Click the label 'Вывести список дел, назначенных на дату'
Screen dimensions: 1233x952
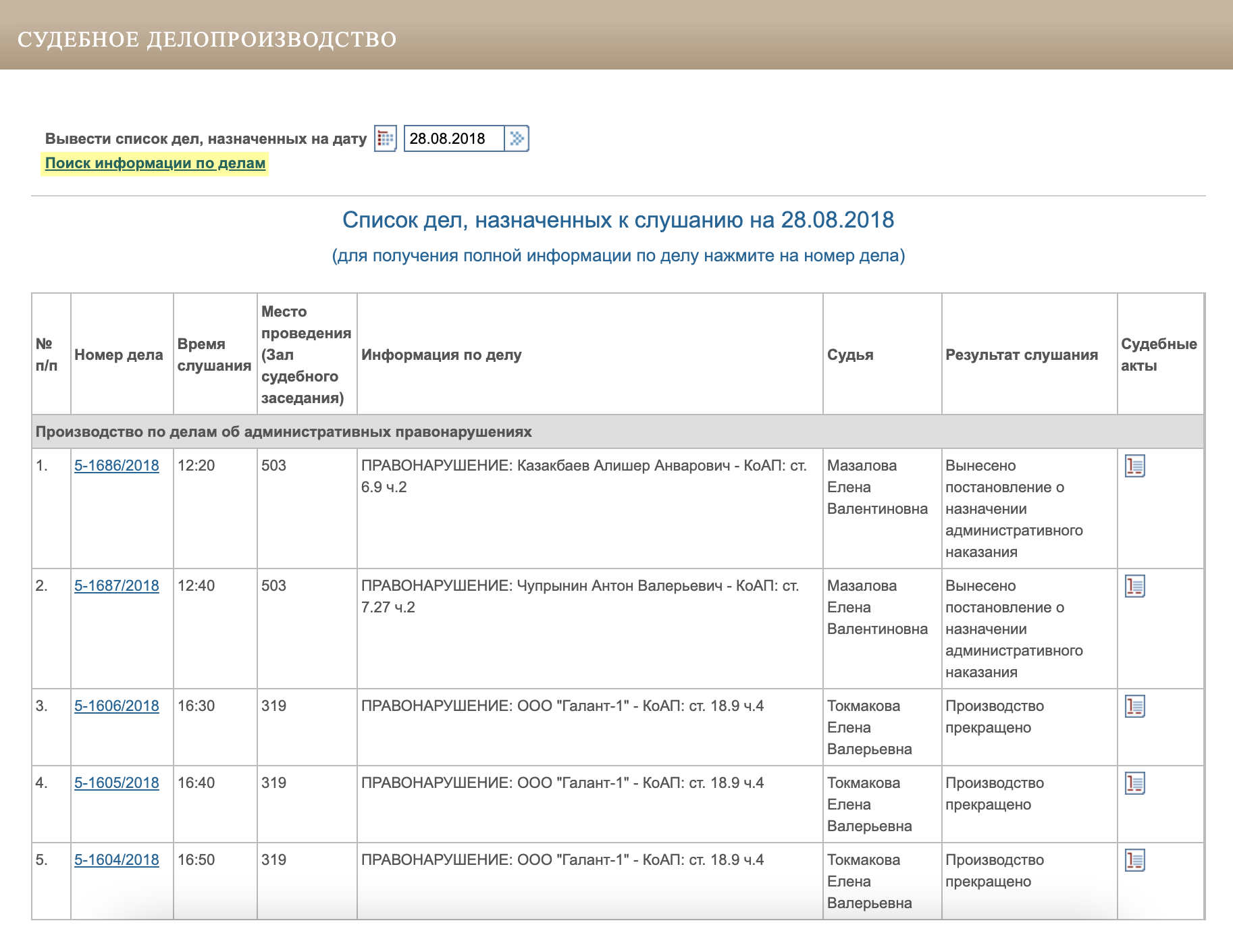click(206, 139)
